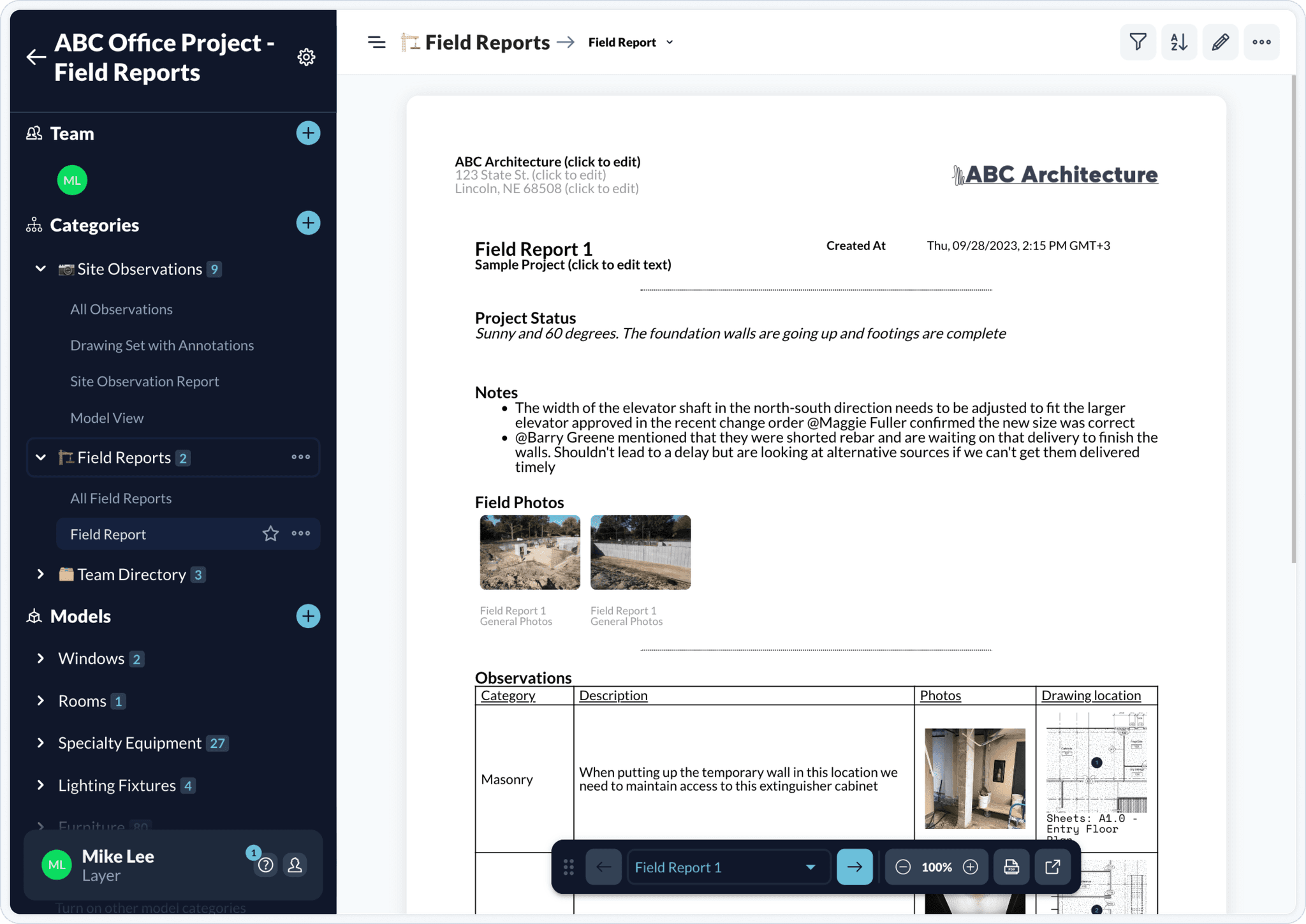Open the ML team member avatar

(x=72, y=180)
